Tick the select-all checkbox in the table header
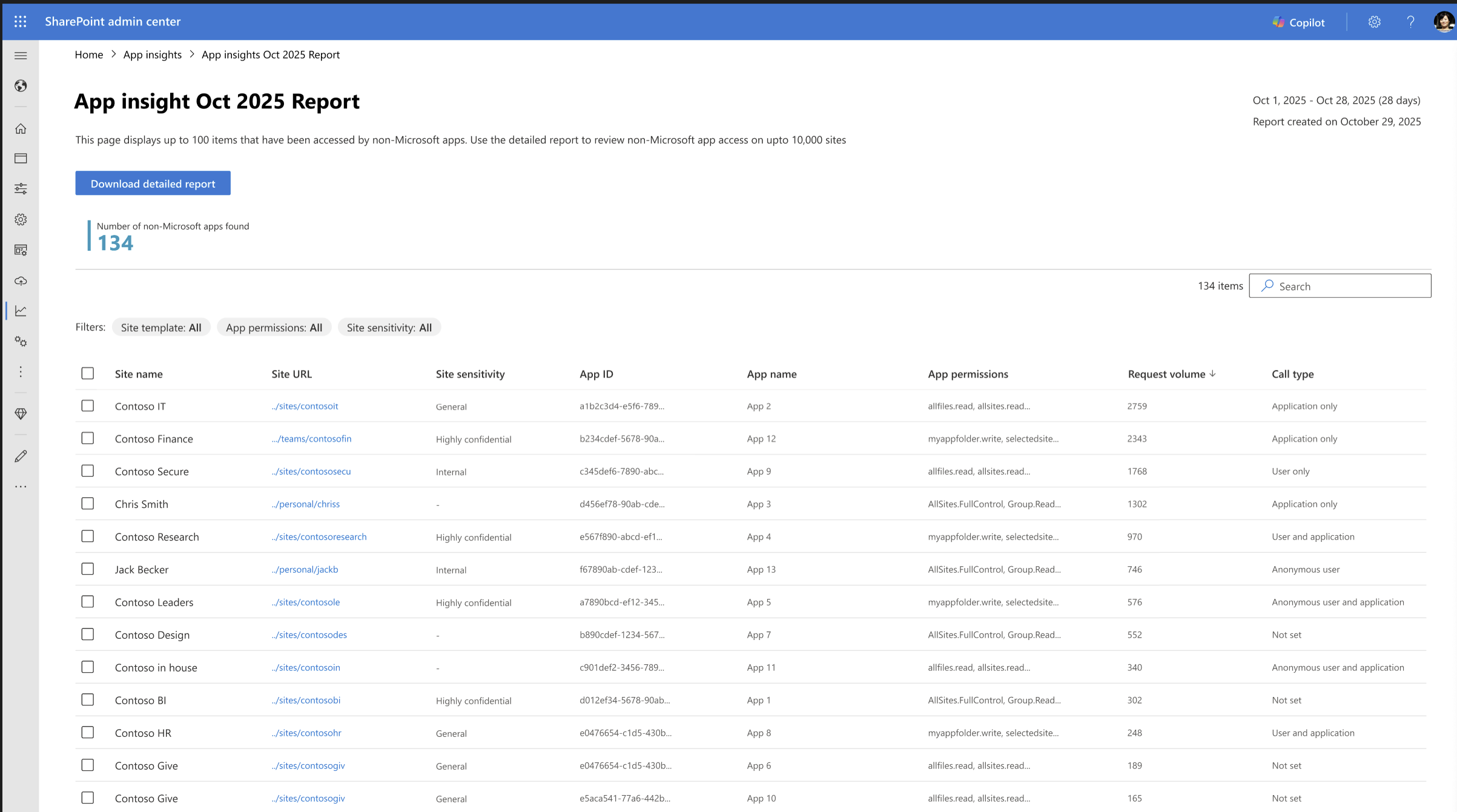The height and width of the screenshot is (812, 1457). click(88, 373)
